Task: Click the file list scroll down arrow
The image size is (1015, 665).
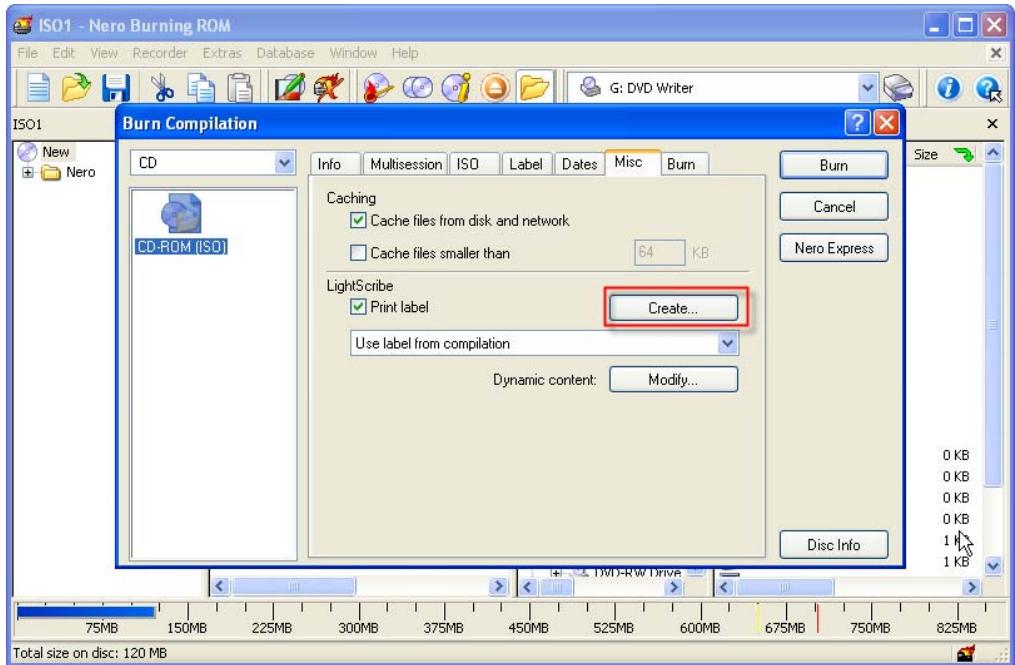Action: click(x=993, y=565)
